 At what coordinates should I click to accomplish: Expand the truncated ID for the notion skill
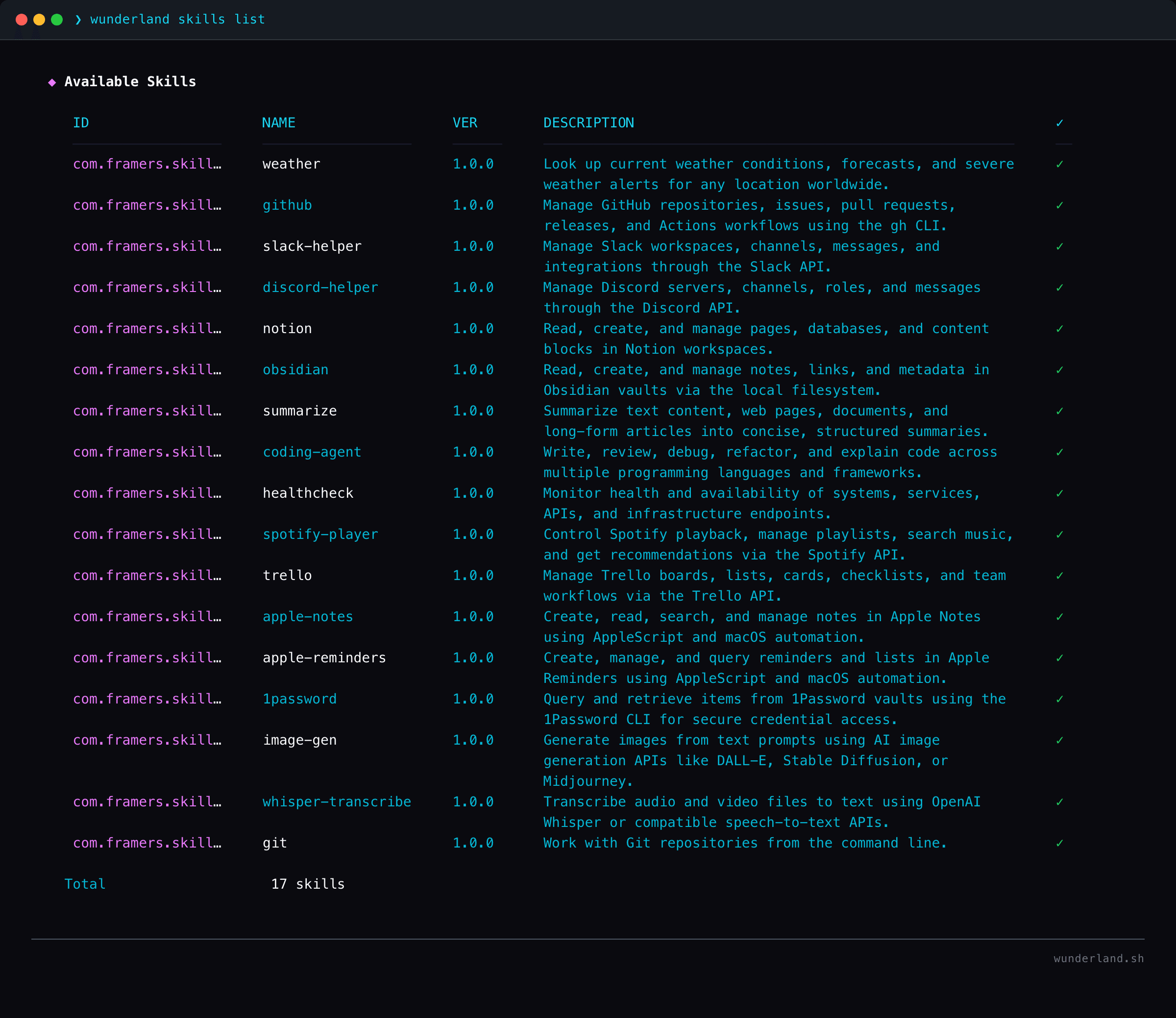[x=147, y=328]
